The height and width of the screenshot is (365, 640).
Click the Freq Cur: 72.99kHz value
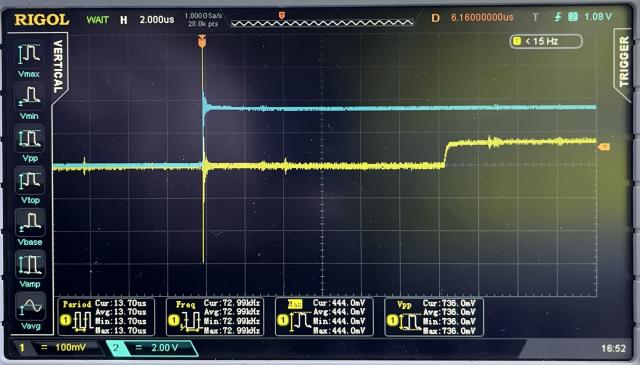pyautogui.click(x=231, y=303)
